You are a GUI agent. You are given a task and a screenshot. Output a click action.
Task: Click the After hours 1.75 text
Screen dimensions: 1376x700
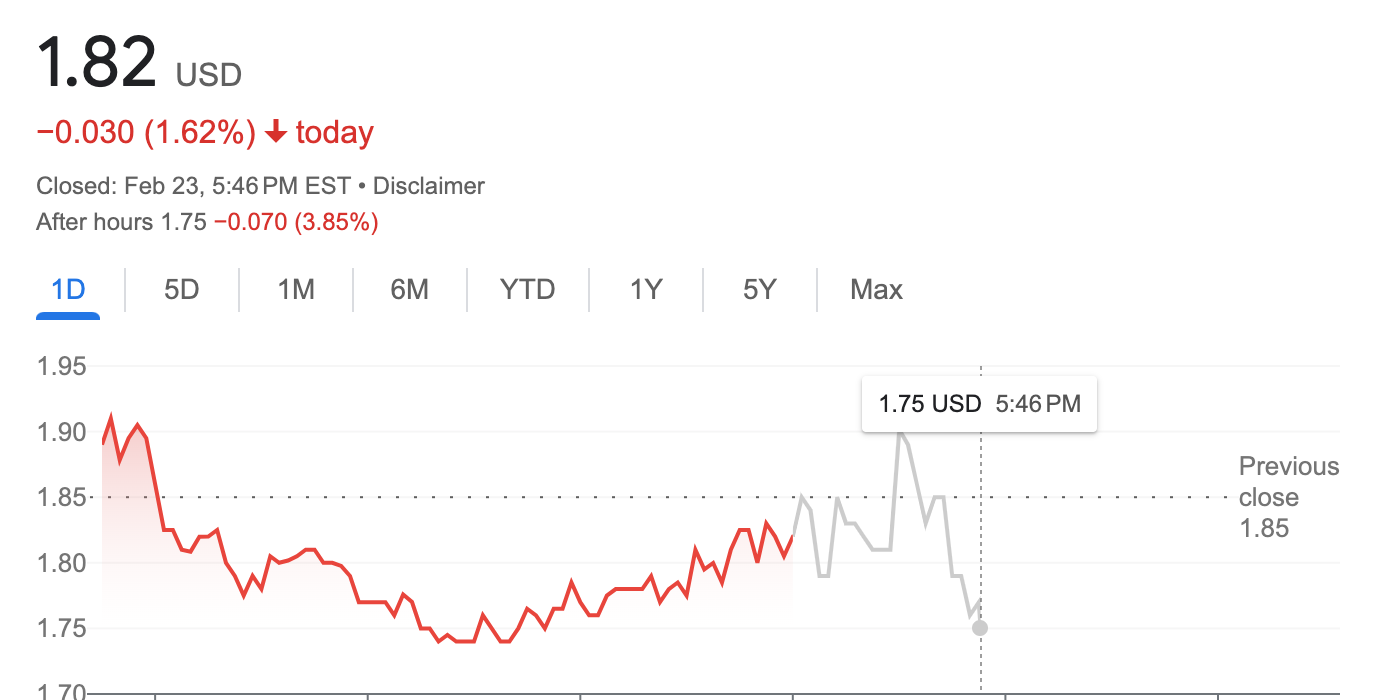pos(121,222)
